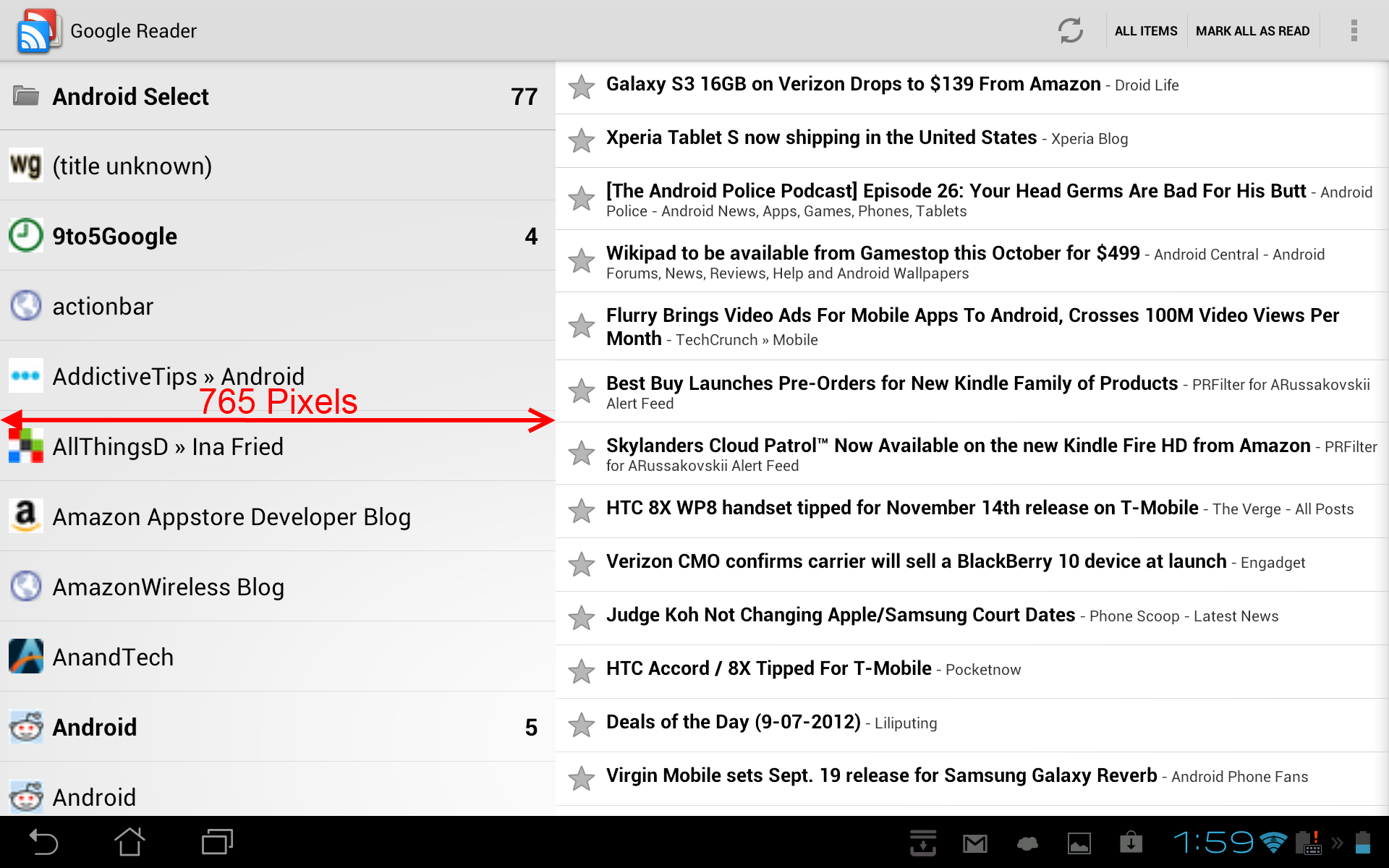Open Verizon CMO confirms BlackBerry 10 article
Screen dimensions: 1389x868
972,565
